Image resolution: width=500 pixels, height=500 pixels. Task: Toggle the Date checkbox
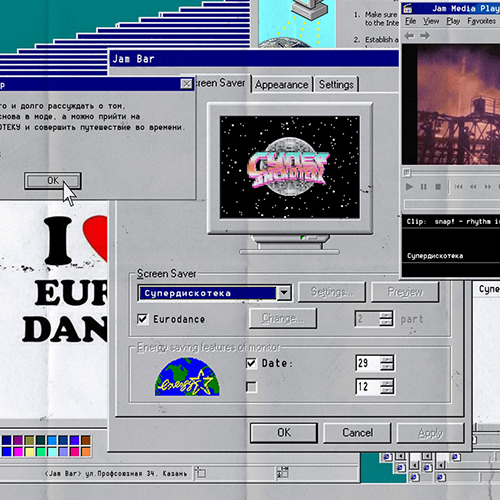tap(251, 363)
